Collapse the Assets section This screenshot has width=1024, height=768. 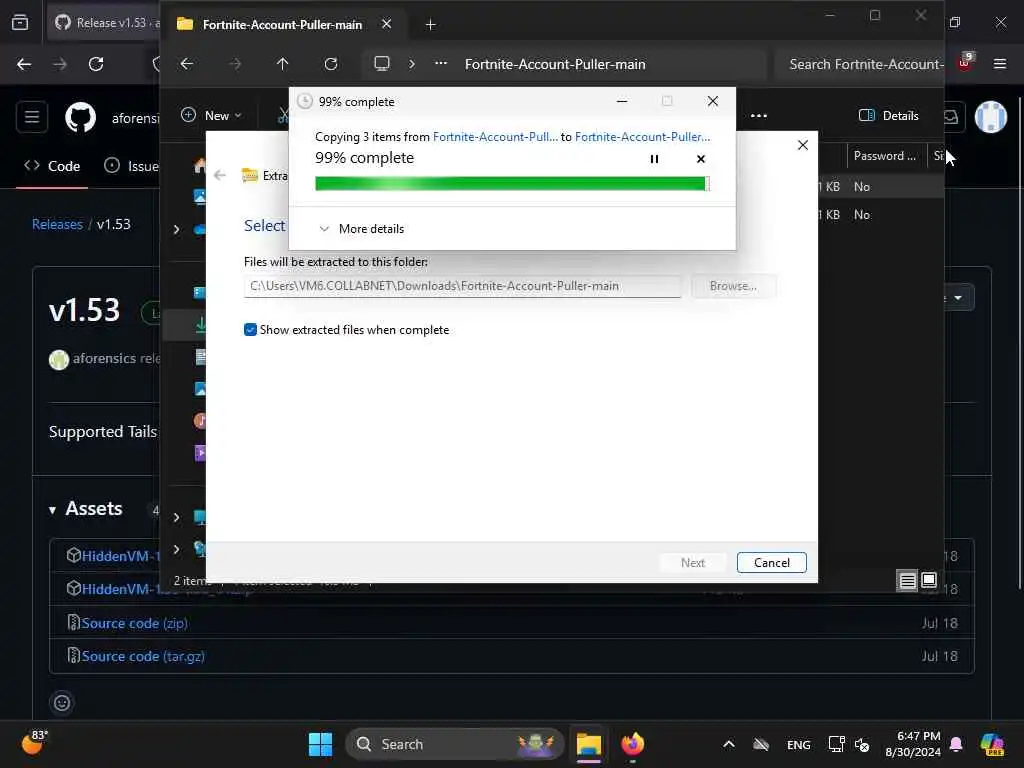coord(86,509)
